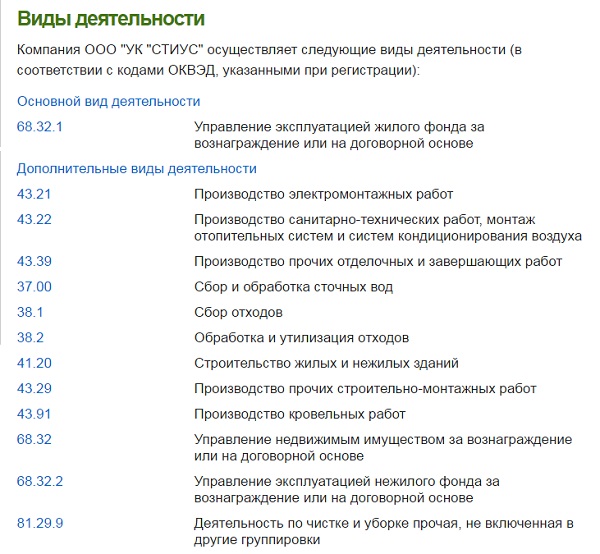Open the 81.29.9 cleaning activity code
The image size is (600, 554).
[40, 523]
